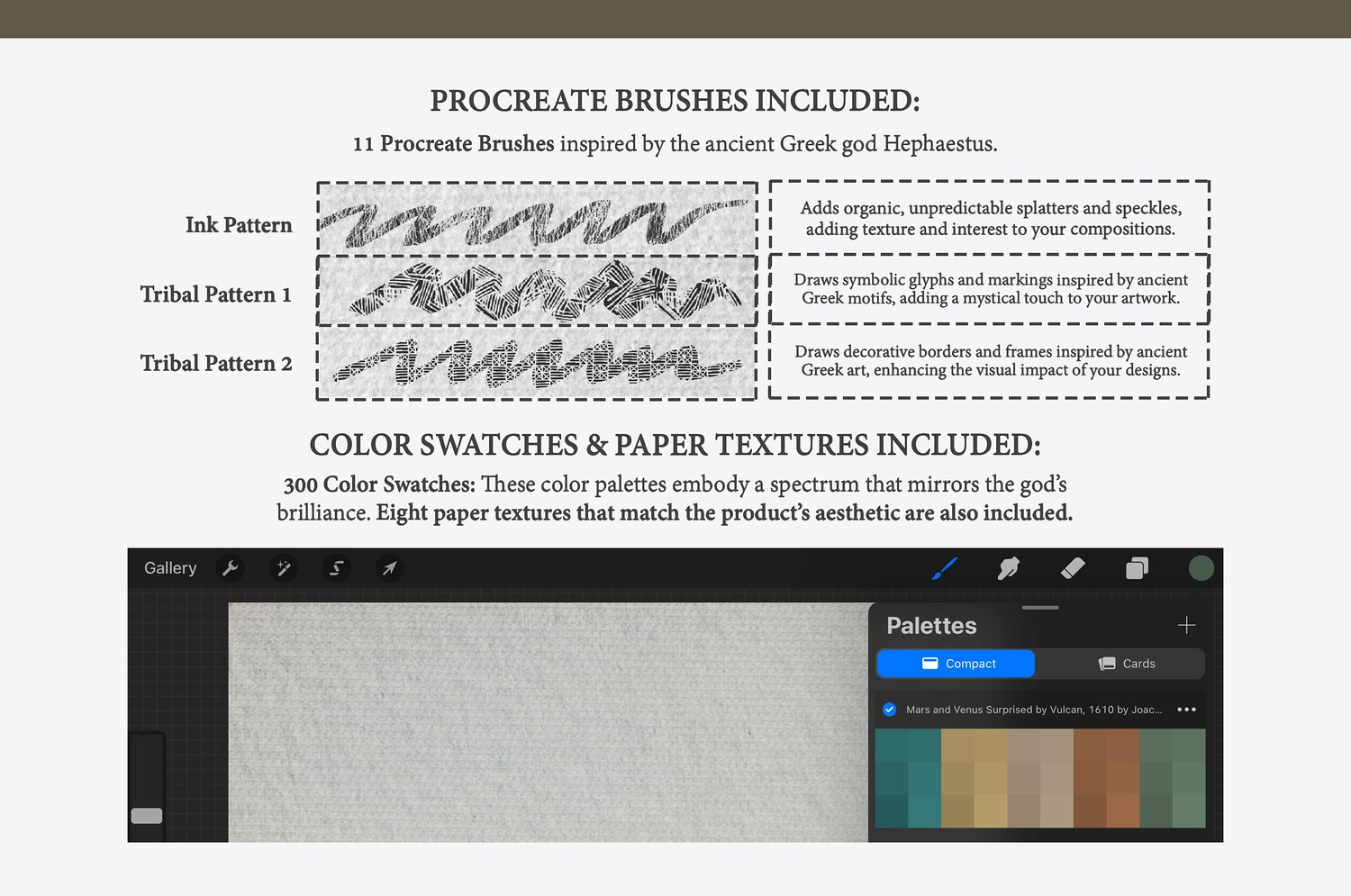1351x896 pixels.
Task: Click the "Draws decorative borders and frames" description
Action: 991,361
